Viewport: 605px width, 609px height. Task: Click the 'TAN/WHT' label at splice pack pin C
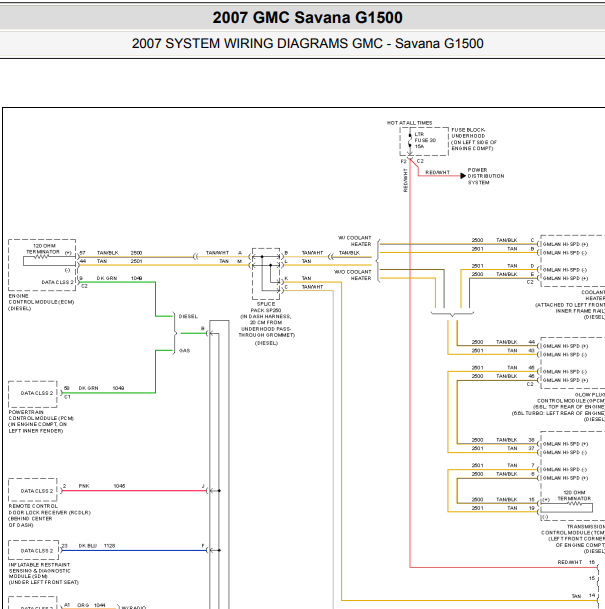312,287
